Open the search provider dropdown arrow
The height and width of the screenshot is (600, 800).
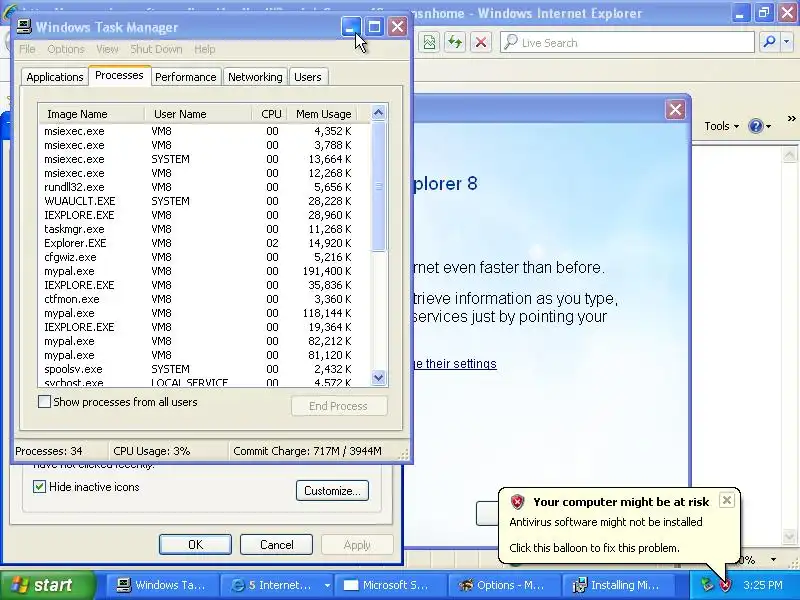point(787,42)
